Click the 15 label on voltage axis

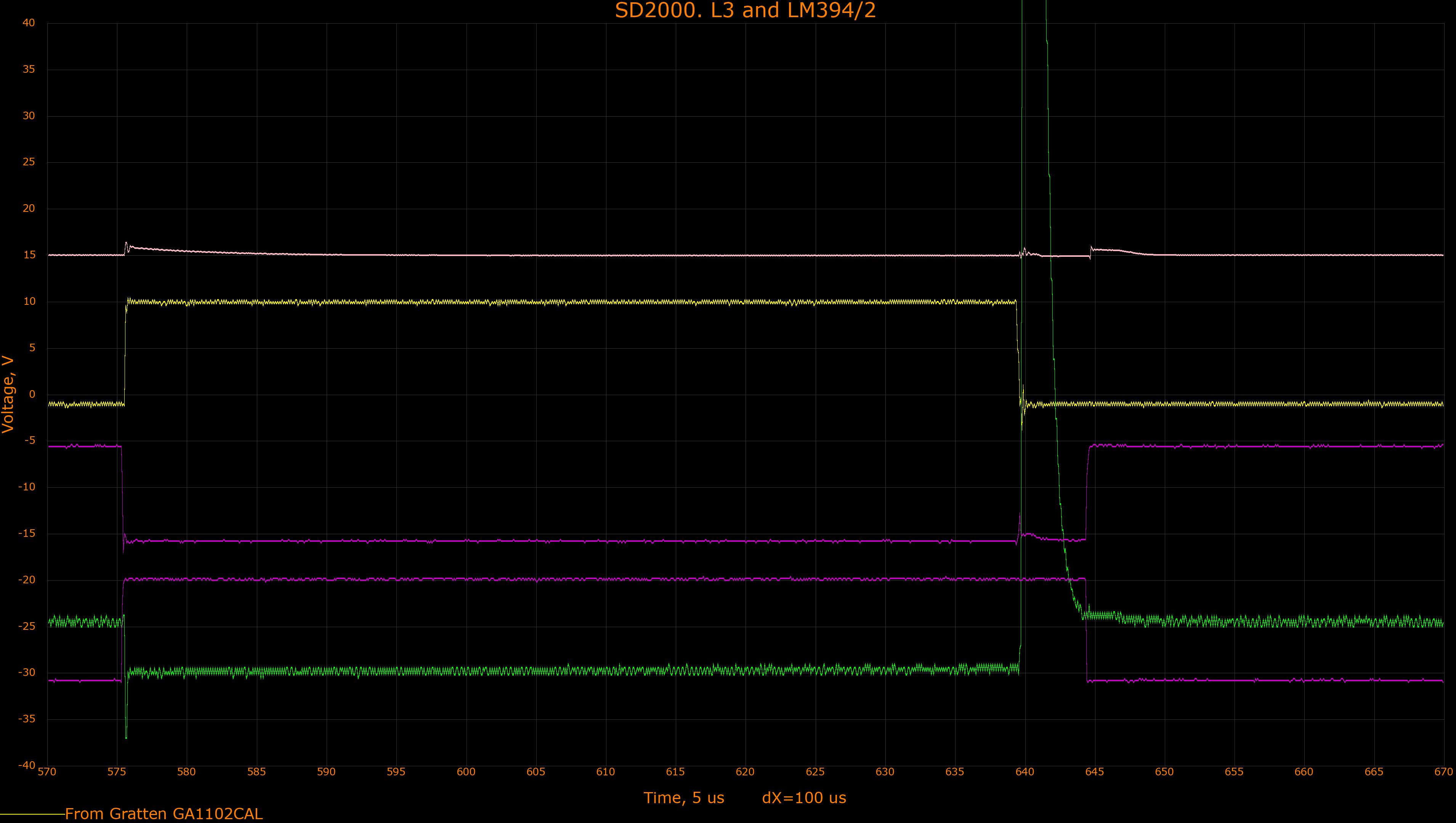tap(29, 255)
